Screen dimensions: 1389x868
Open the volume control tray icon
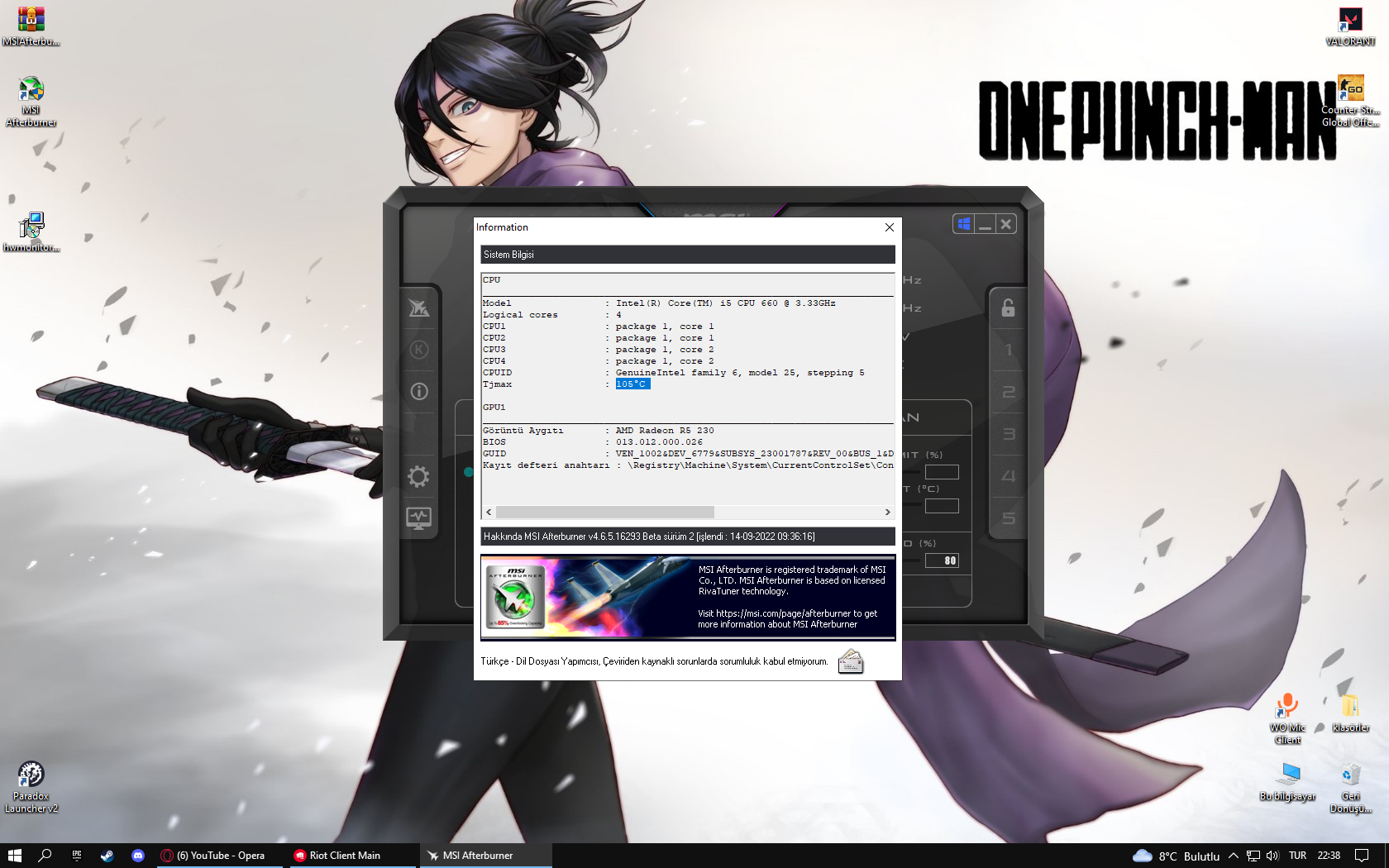(x=1272, y=856)
